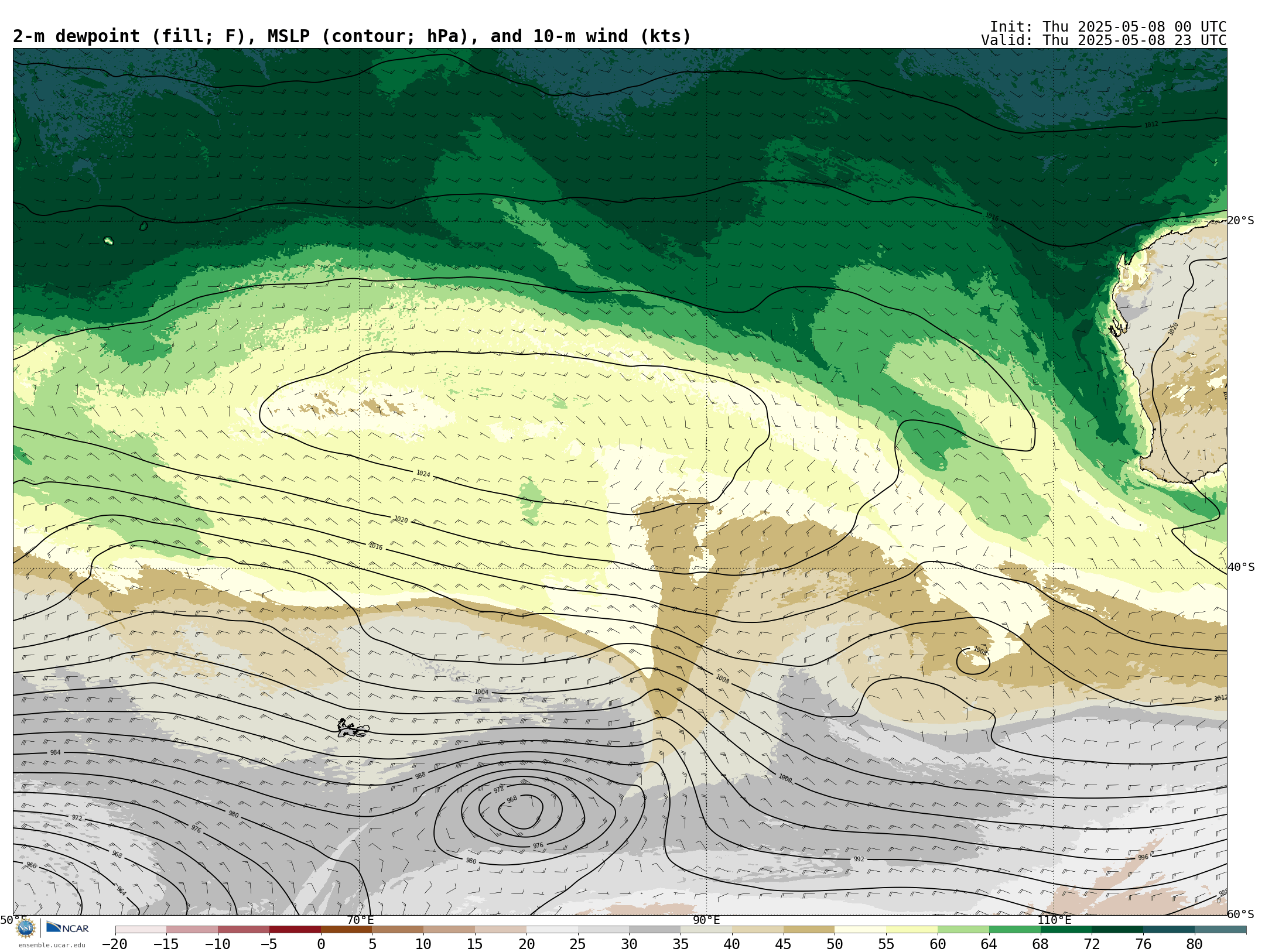Click the 60°S latitude label
The image size is (1265, 952).
tap(1240, 914)
